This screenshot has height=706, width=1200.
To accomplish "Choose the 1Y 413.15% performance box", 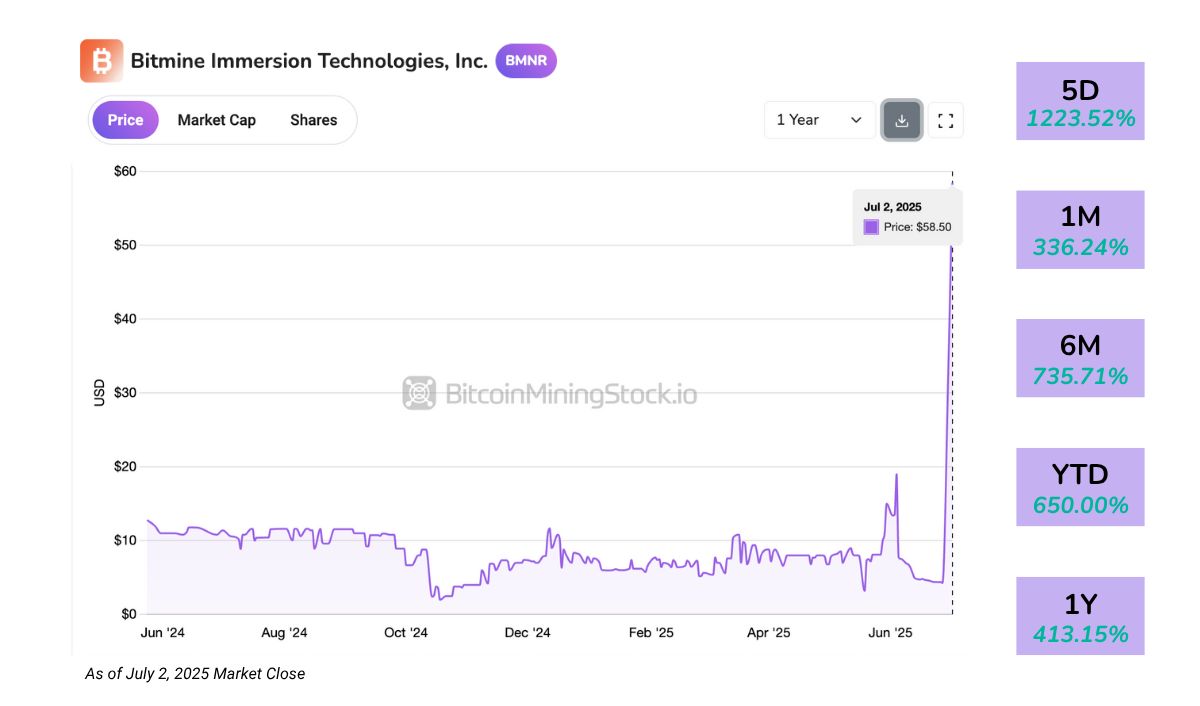I will coord(1080,616).
